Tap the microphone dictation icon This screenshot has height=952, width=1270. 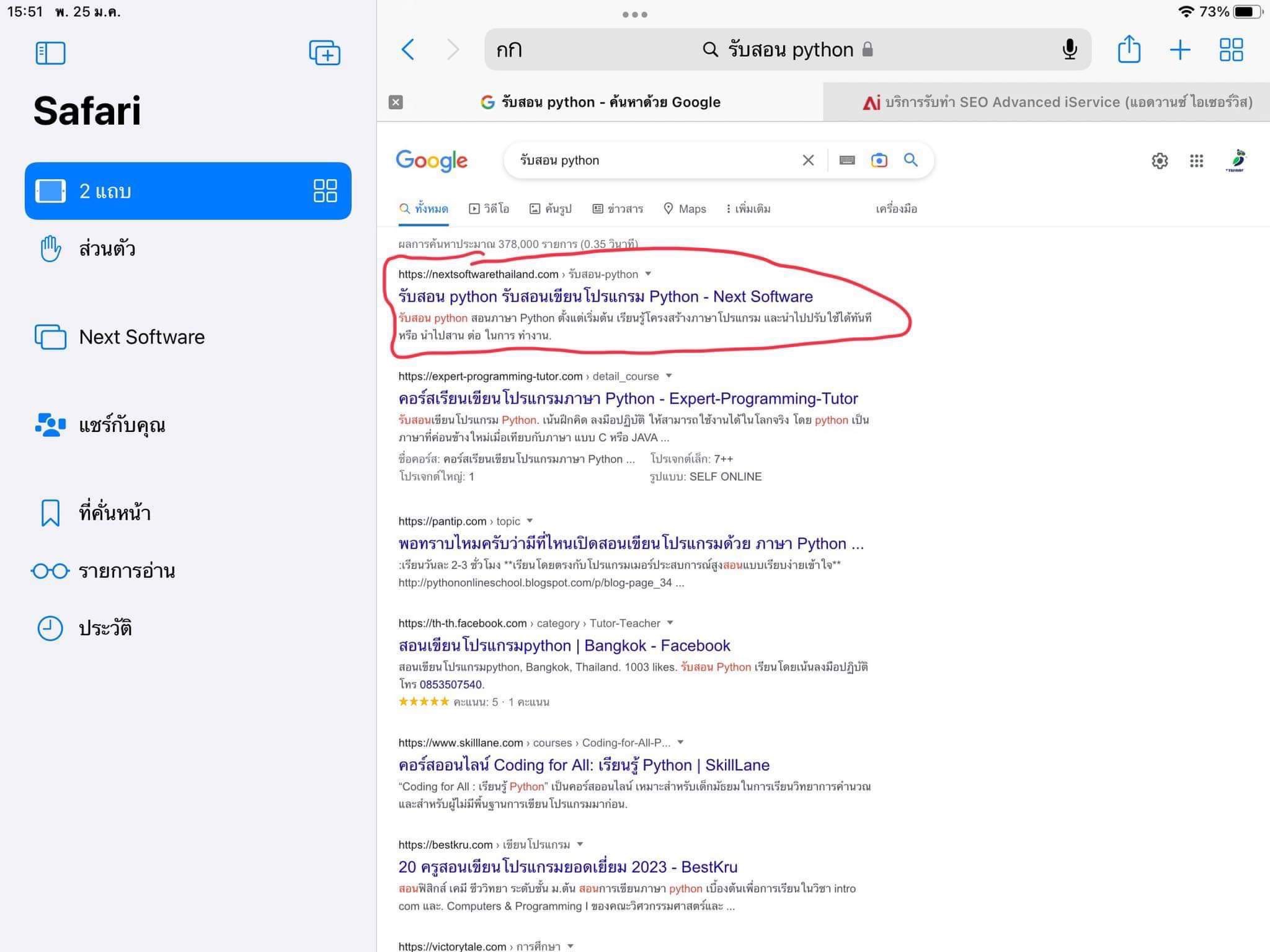1070,50
